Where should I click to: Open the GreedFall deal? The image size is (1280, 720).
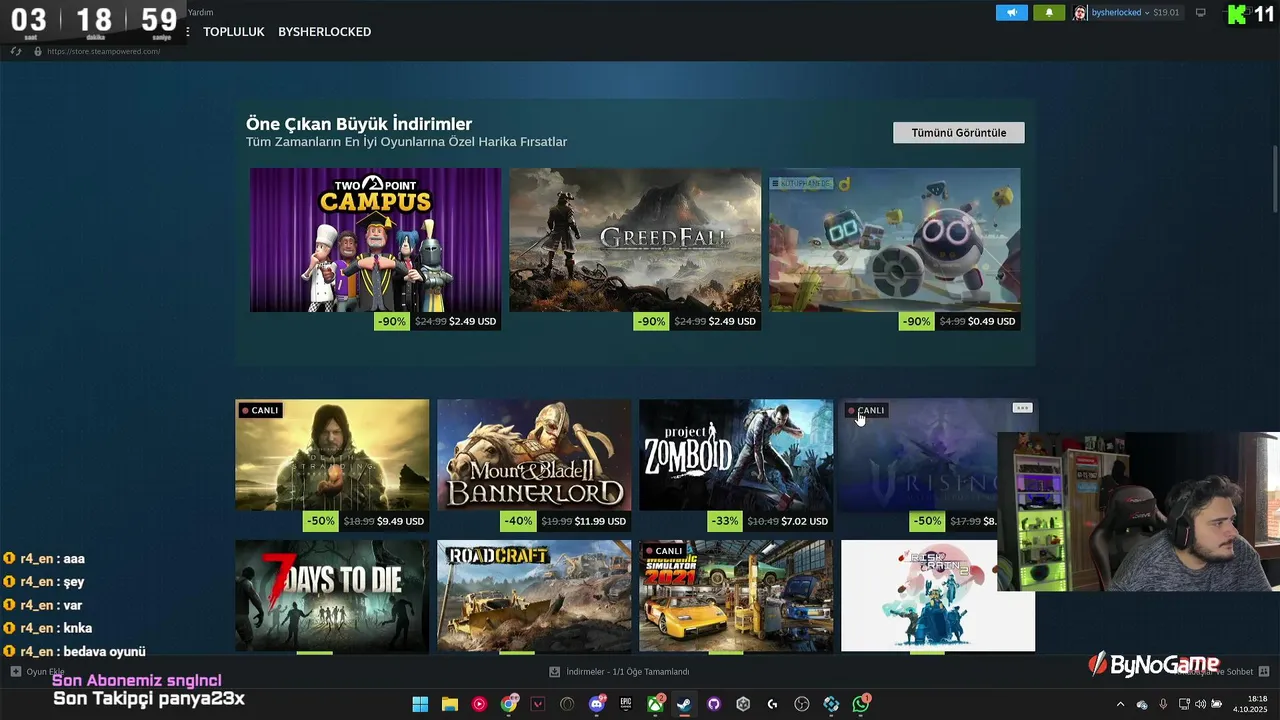pos(635,249)
